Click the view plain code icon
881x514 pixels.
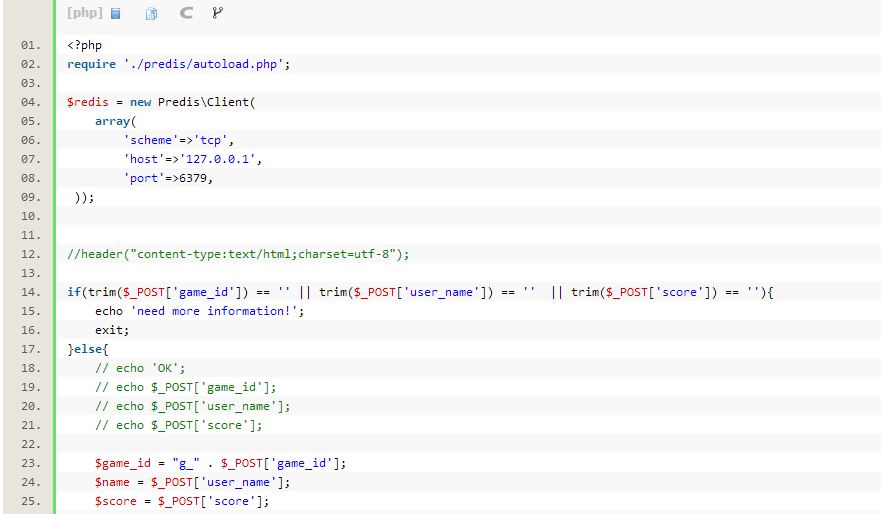click(116, 14)
